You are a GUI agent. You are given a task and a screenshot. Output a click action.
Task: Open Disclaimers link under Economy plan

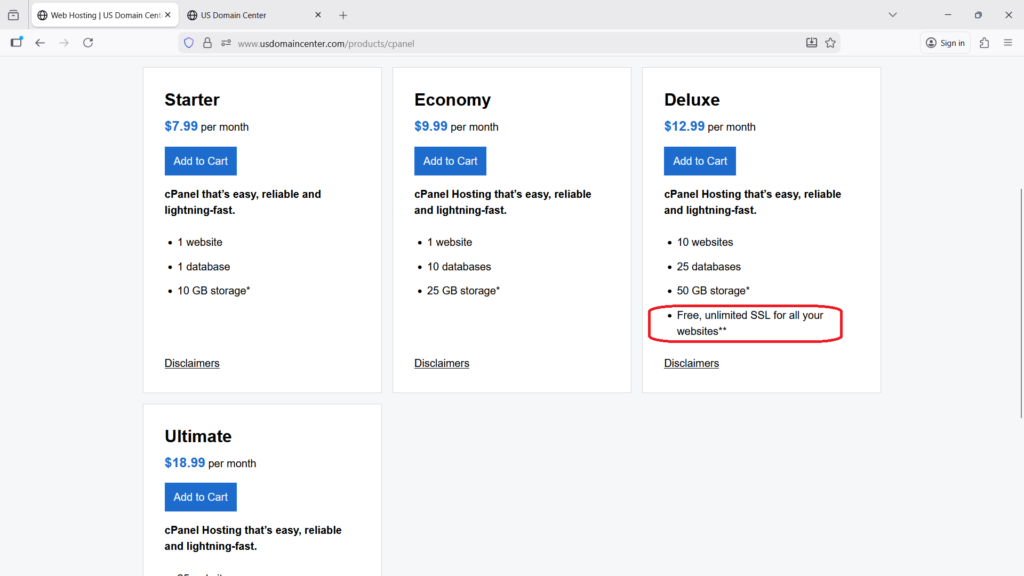(442, 363)
